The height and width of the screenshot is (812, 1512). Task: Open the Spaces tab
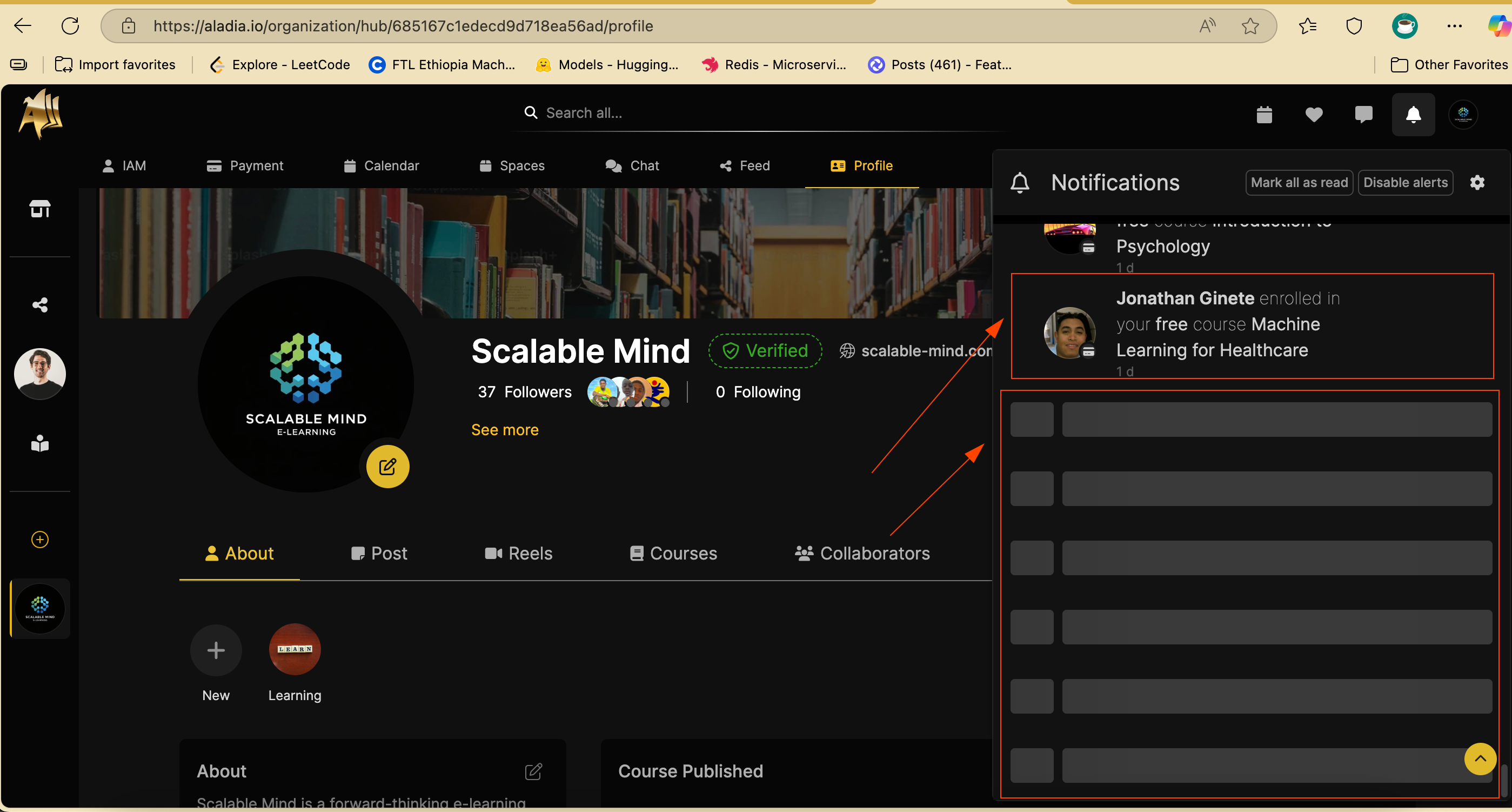coord(512,166)
